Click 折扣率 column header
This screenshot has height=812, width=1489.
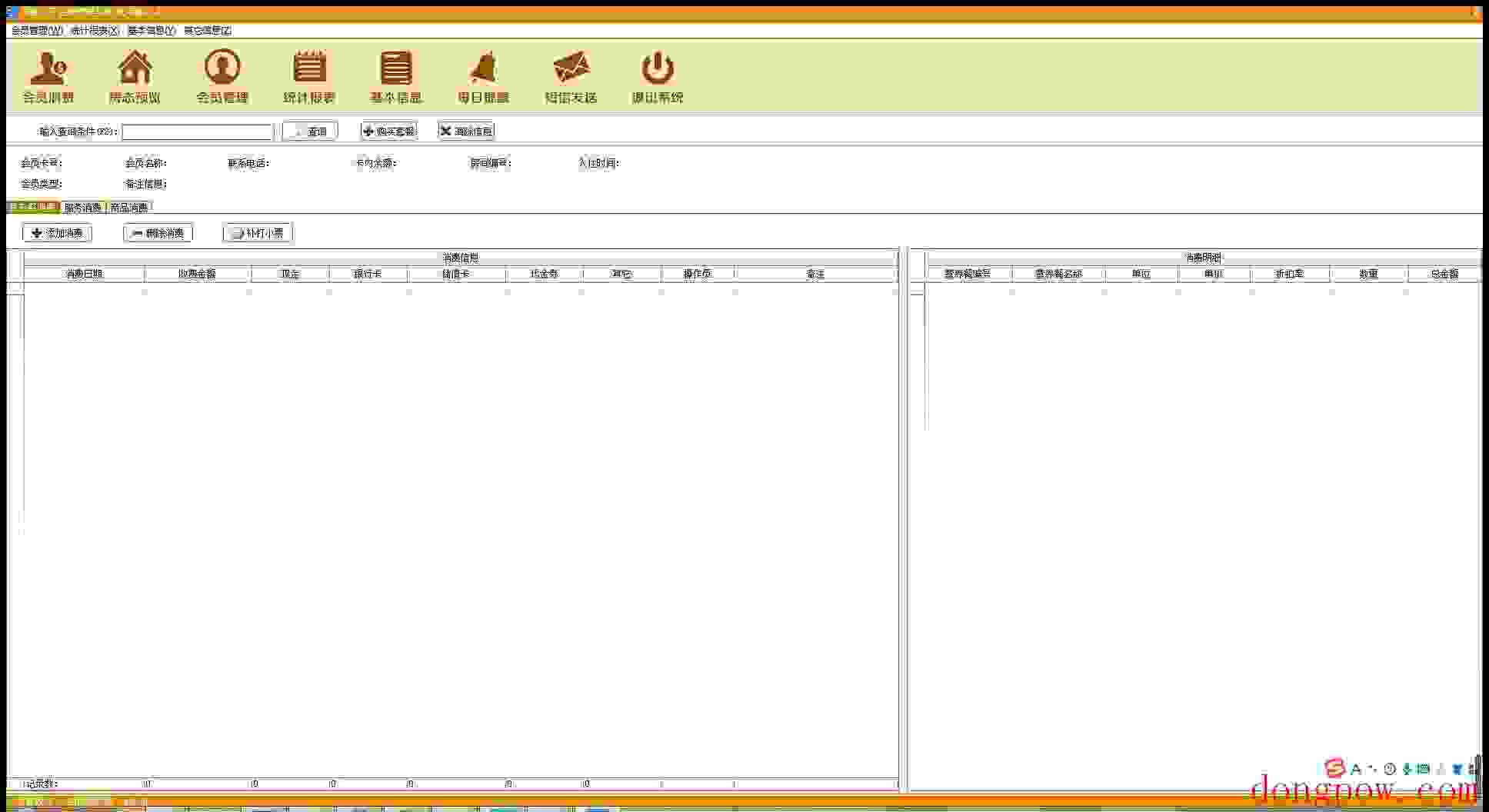[1290, 274]
